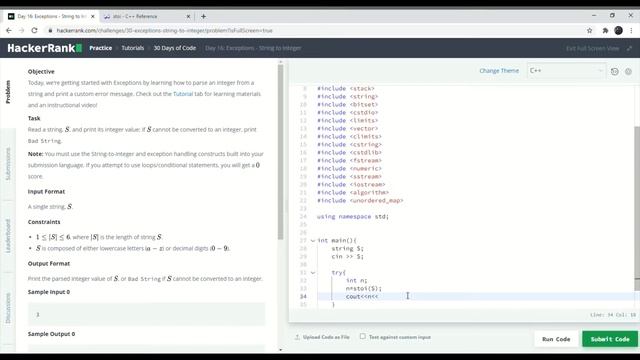
Task: Click Upload Code as File
Action: click(326, 337)
